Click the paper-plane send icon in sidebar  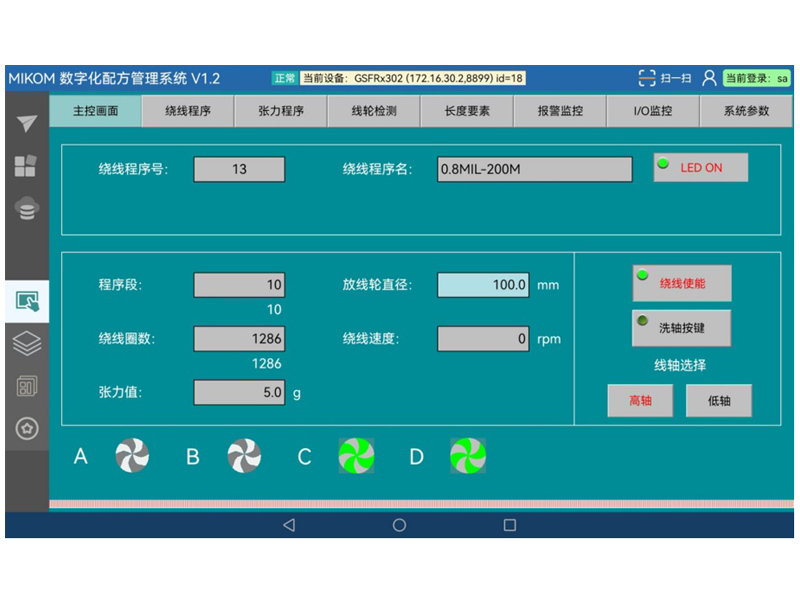27,123
